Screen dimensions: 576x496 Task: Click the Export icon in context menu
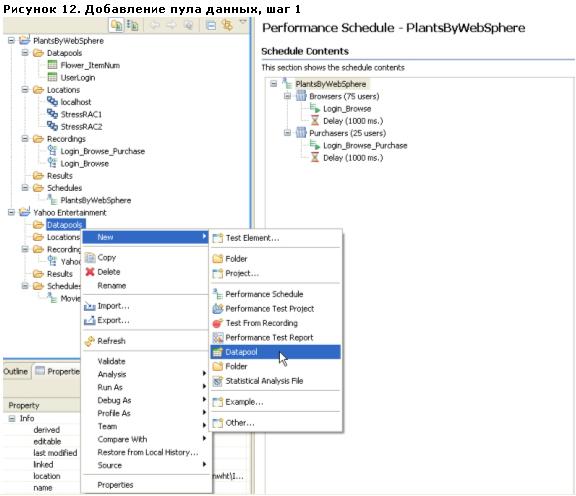pos(90,321)
